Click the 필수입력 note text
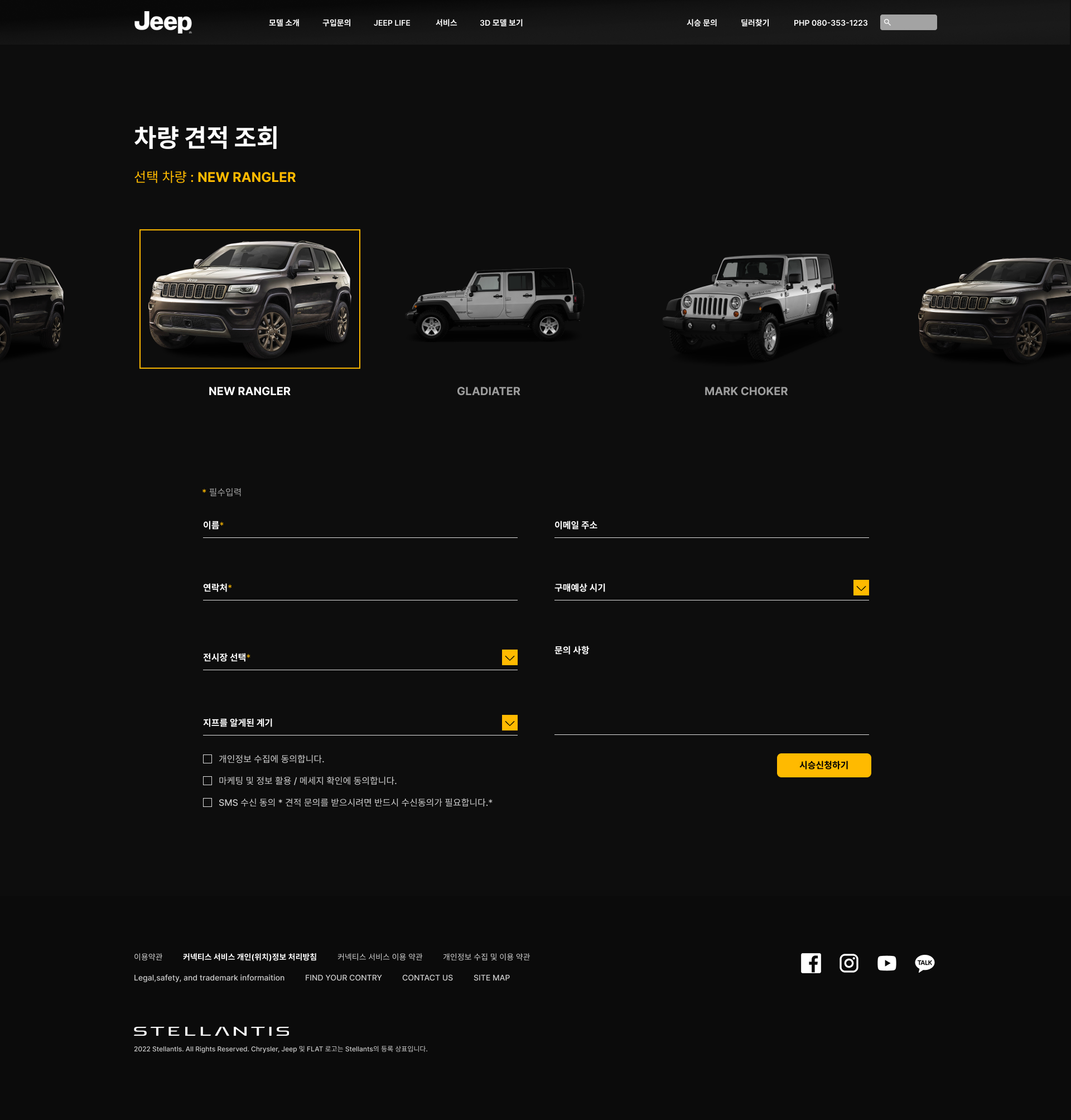Image resolution: width=1071 pixels, height=1120 pixels. coord(222,492)
